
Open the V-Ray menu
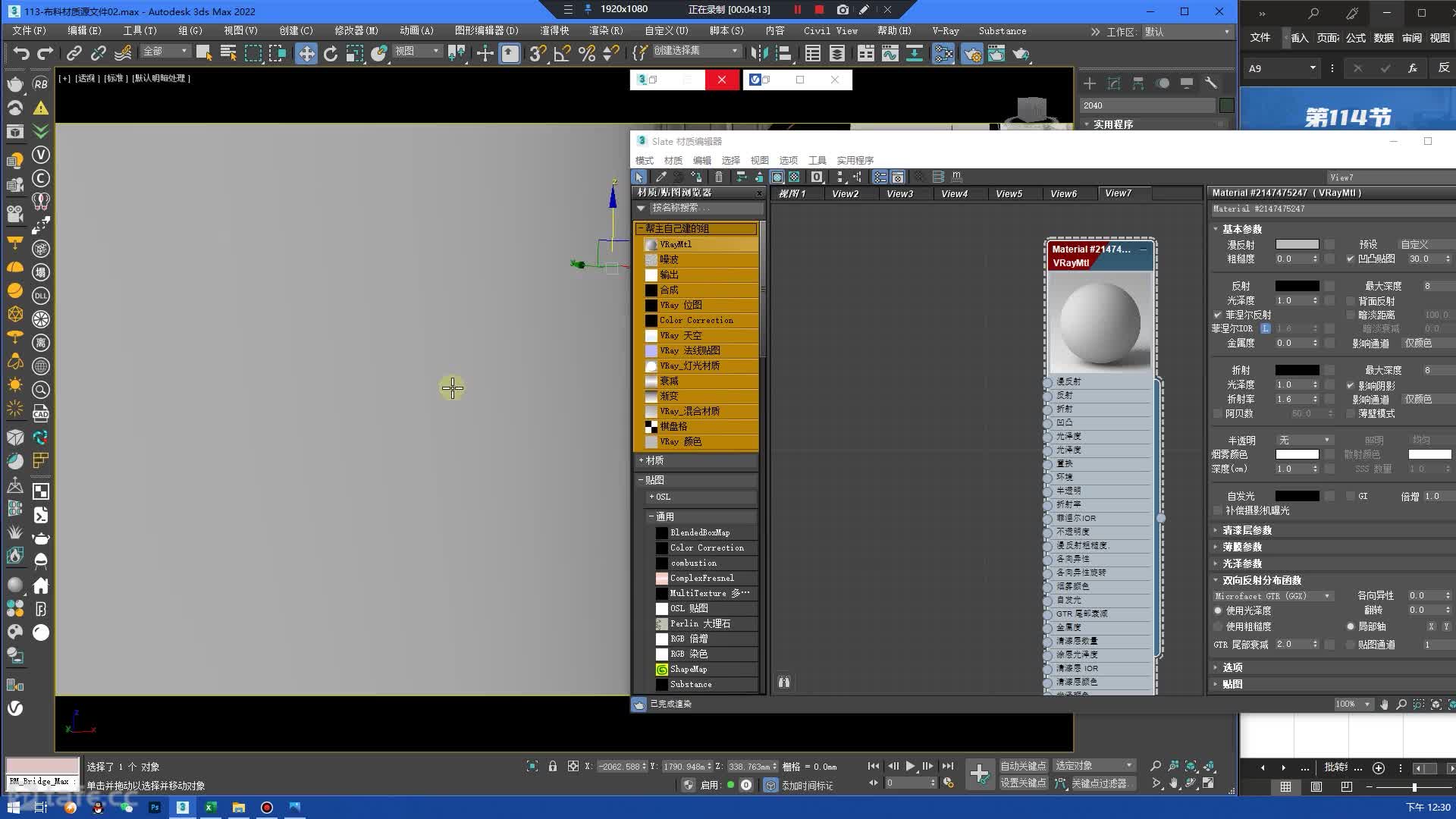(x=946, y=31)
